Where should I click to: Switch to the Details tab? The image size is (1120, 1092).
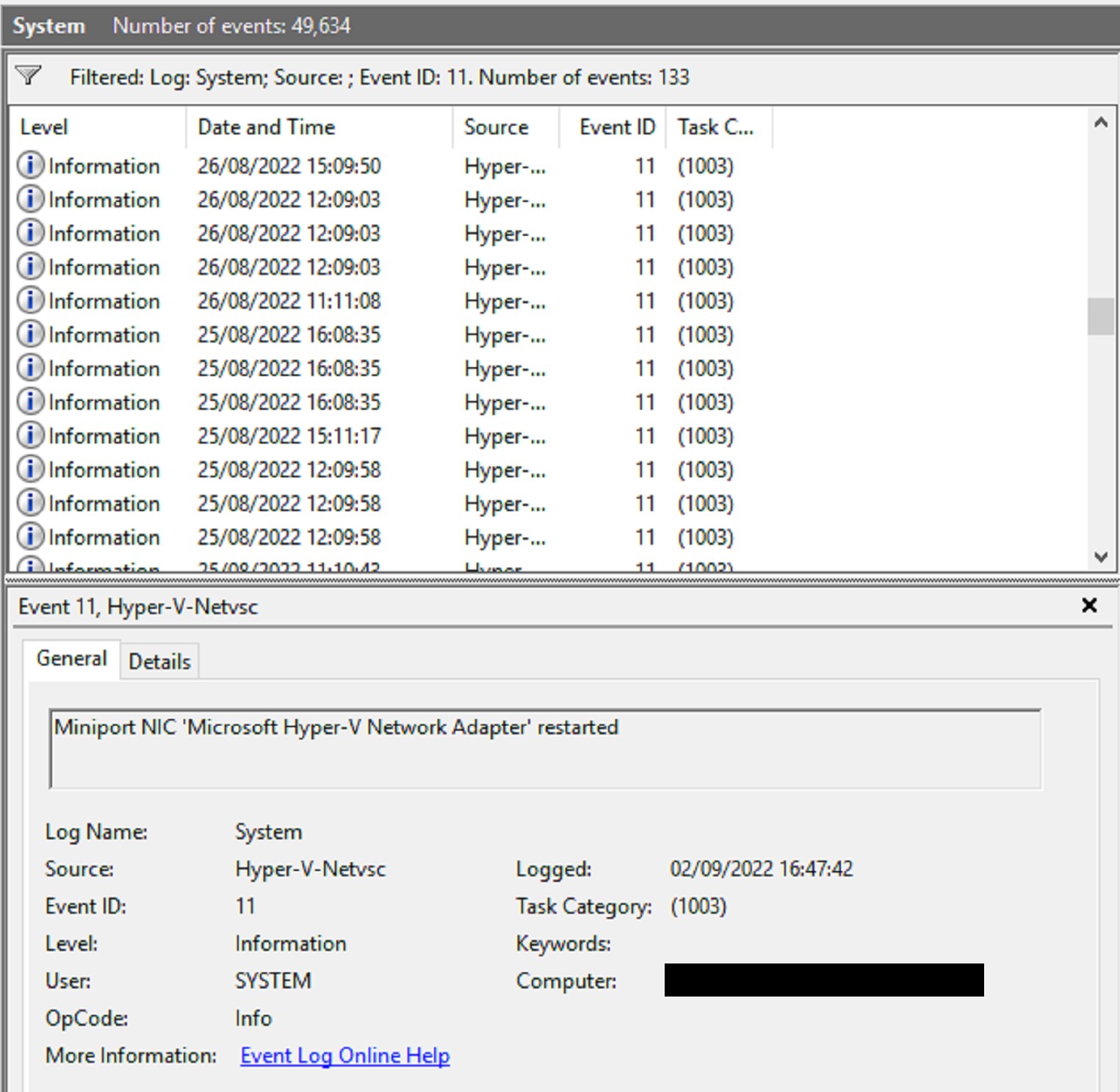coord(159,662)
